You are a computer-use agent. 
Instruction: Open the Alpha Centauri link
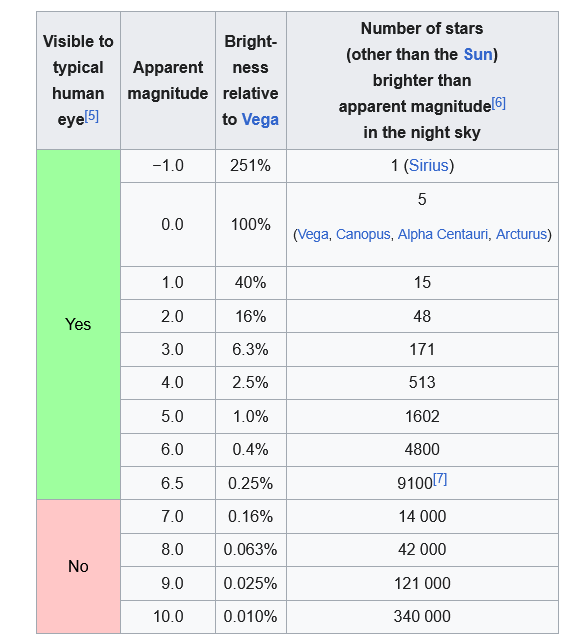(x=443, y=234)
